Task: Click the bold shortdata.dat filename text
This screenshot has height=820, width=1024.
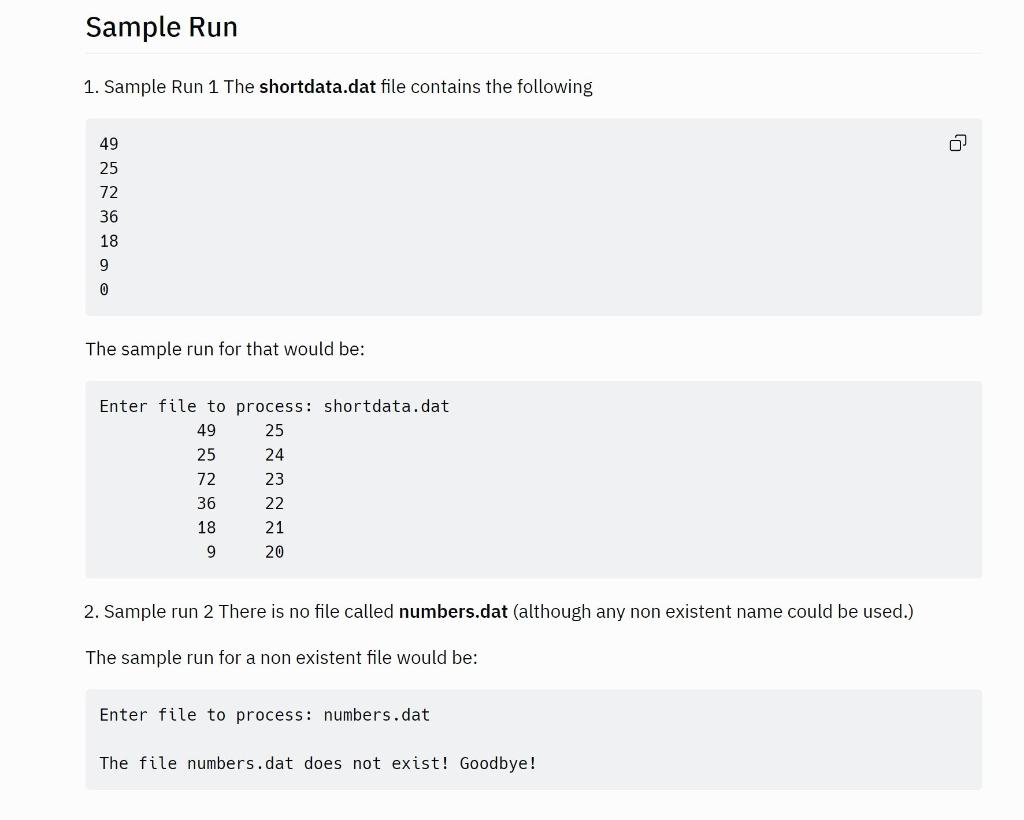Action: tap(317, 87)
